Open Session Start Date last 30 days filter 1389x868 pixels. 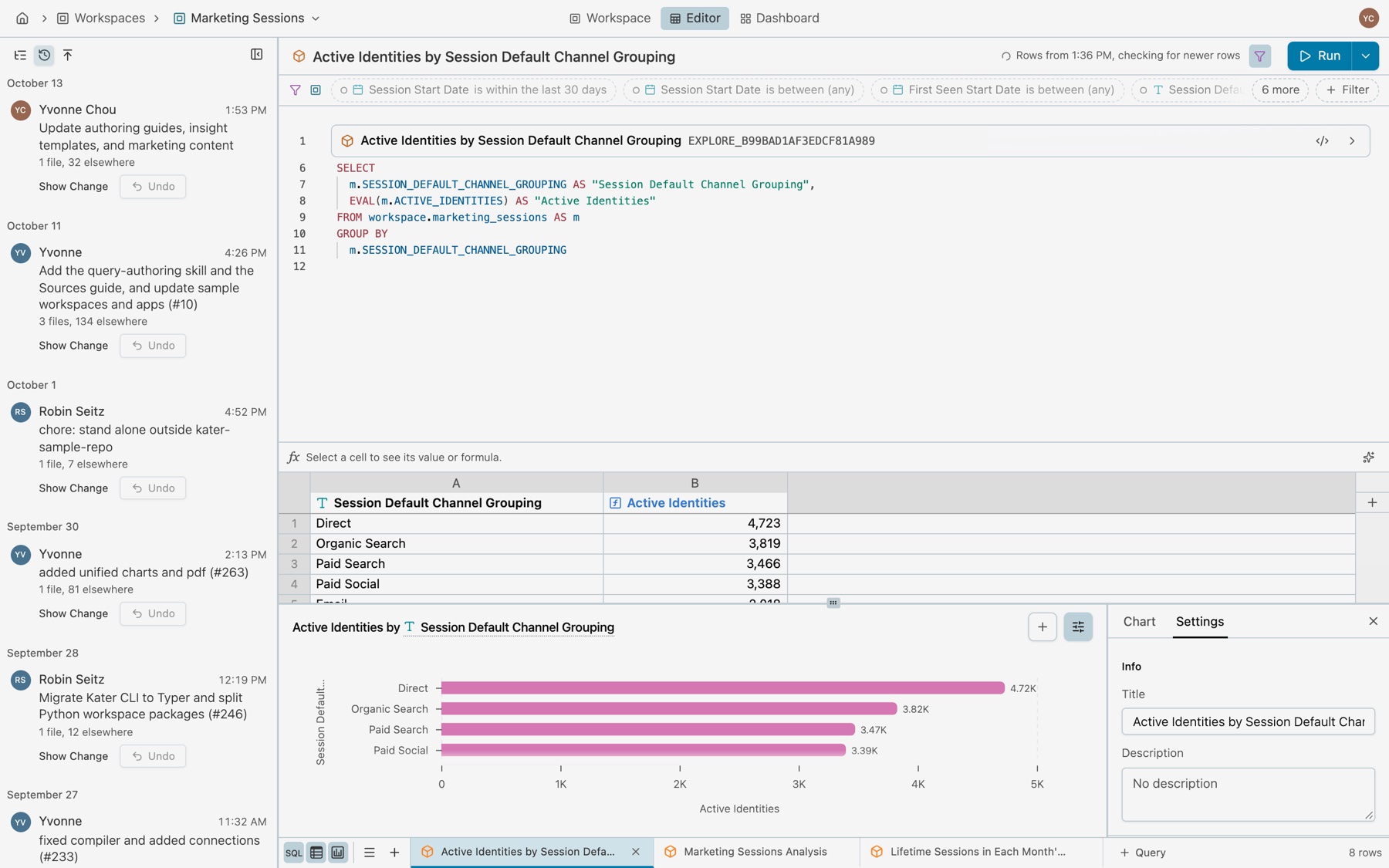click(474, 90)
